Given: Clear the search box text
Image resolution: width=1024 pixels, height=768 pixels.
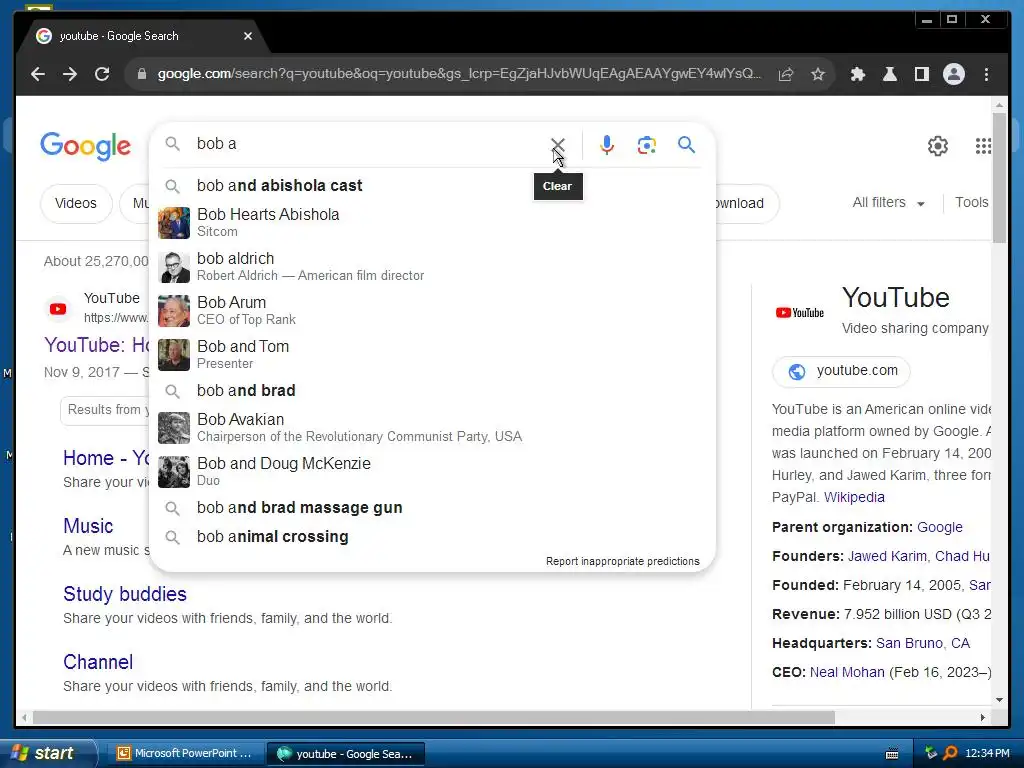Looking at the screenshot, I should (x=557, y=144).
